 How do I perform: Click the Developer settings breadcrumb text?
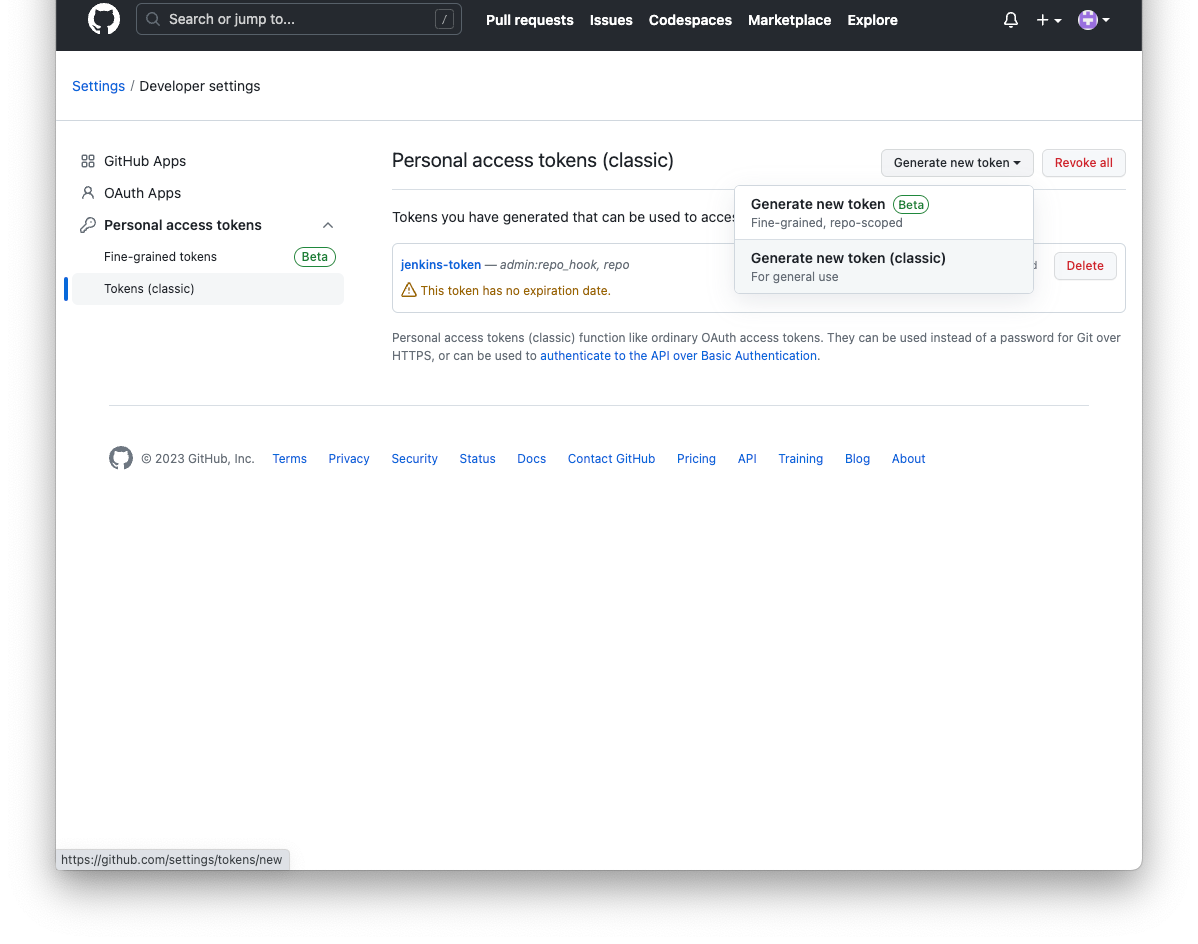click(x=199, y=86)
